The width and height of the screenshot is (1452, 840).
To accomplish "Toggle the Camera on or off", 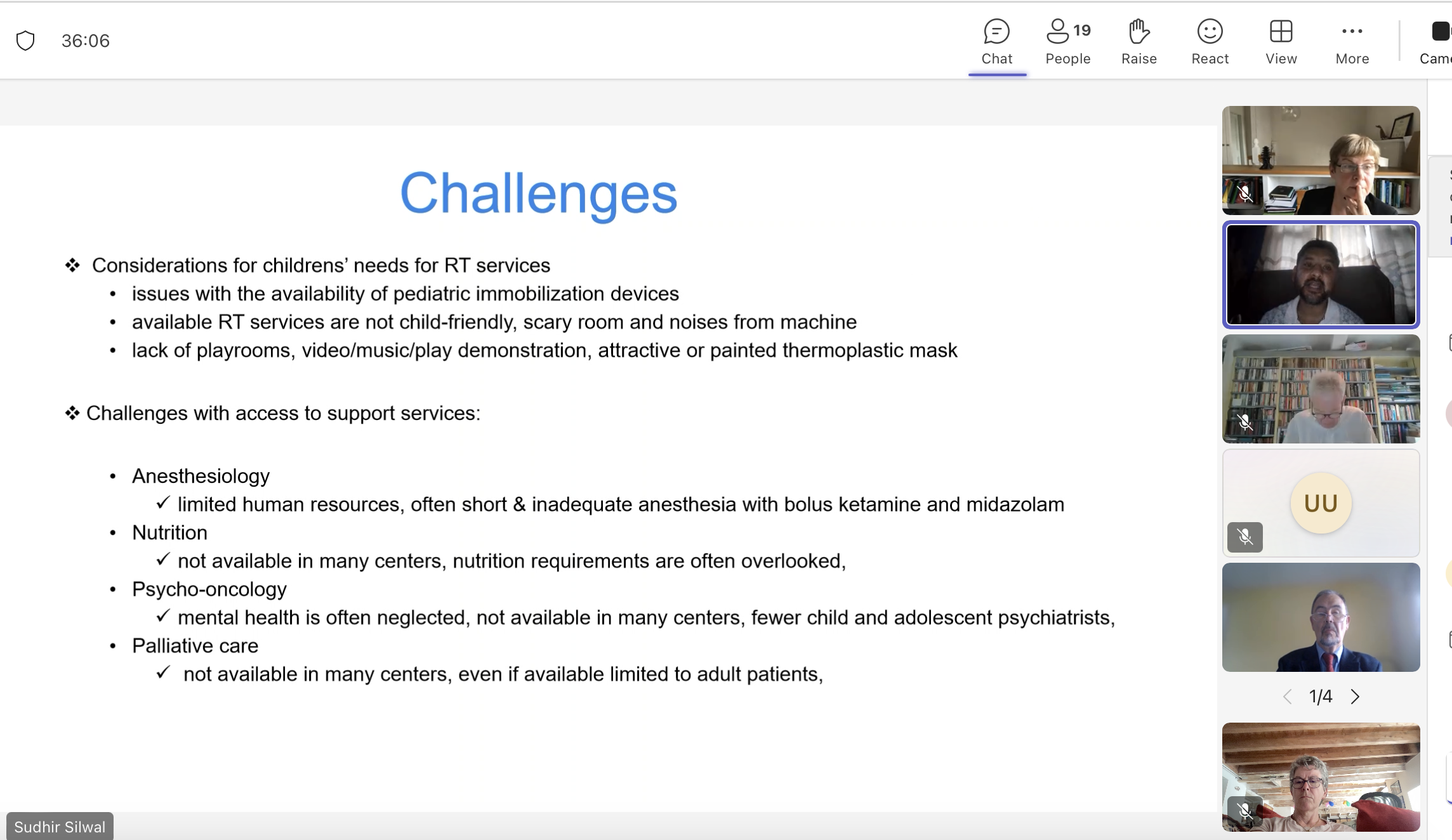I will [1437, 42].
